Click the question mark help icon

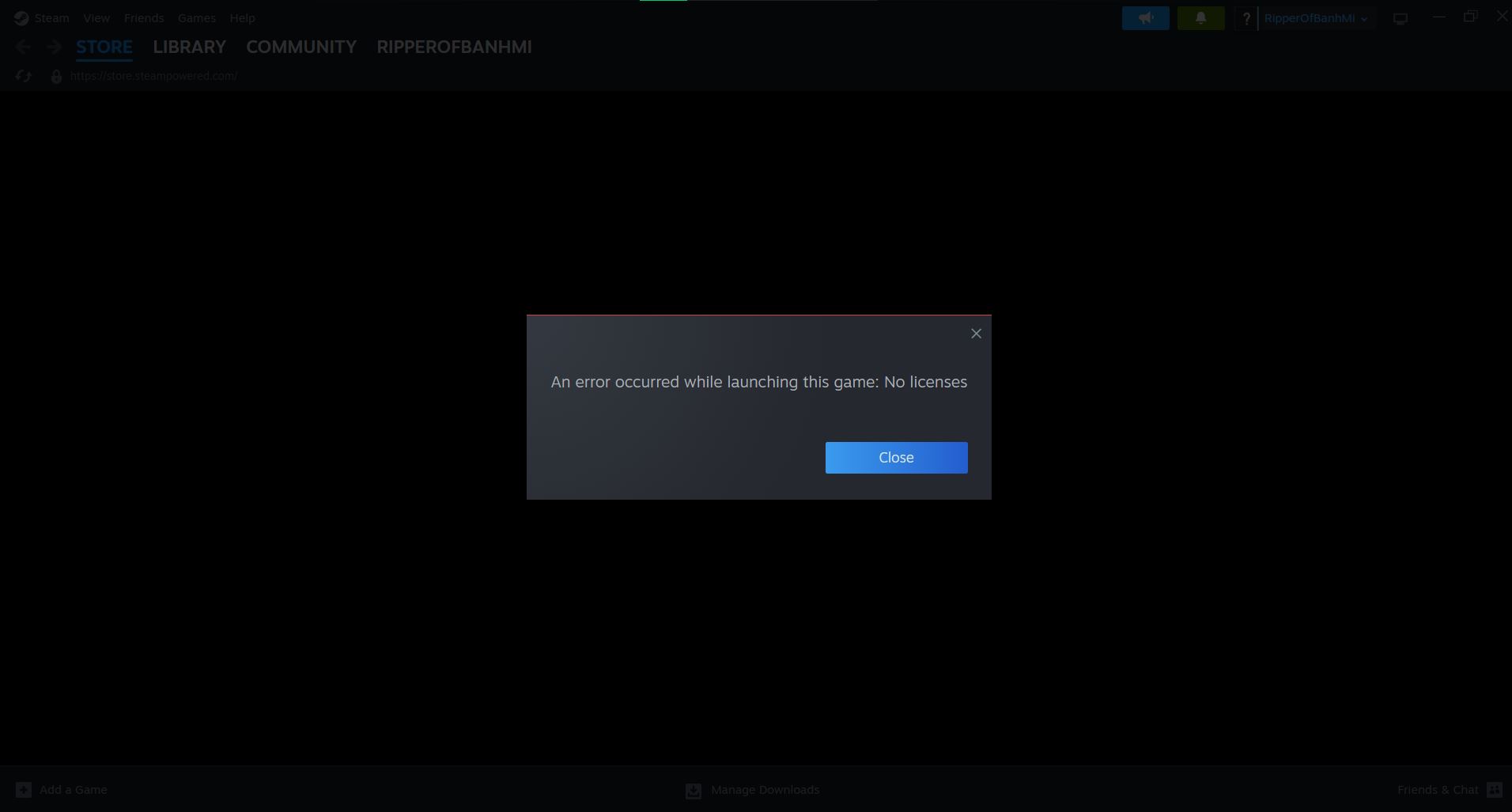click(x=1246, y=18)
